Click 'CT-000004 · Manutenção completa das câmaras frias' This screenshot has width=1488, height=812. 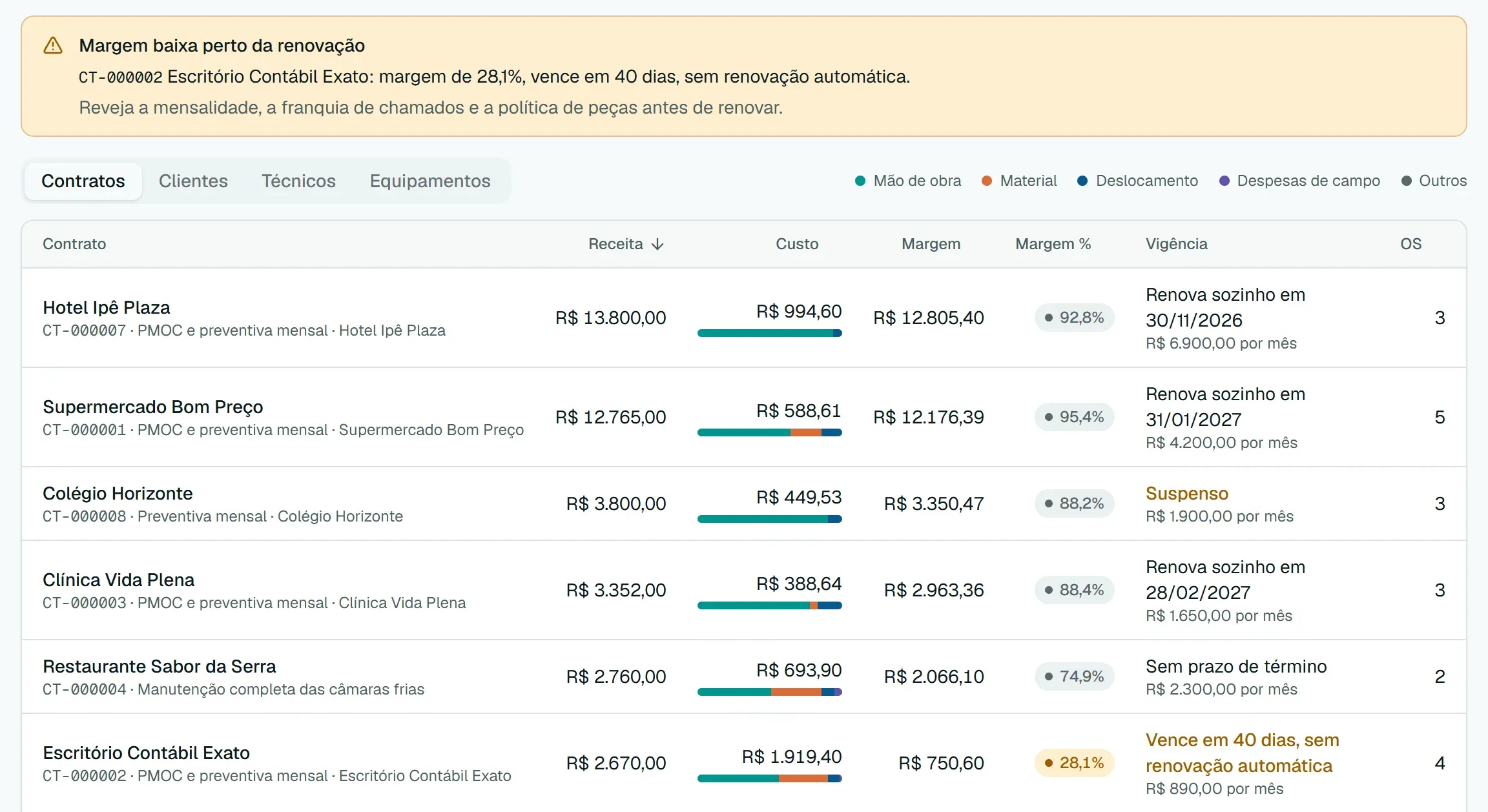click(233, 689)
